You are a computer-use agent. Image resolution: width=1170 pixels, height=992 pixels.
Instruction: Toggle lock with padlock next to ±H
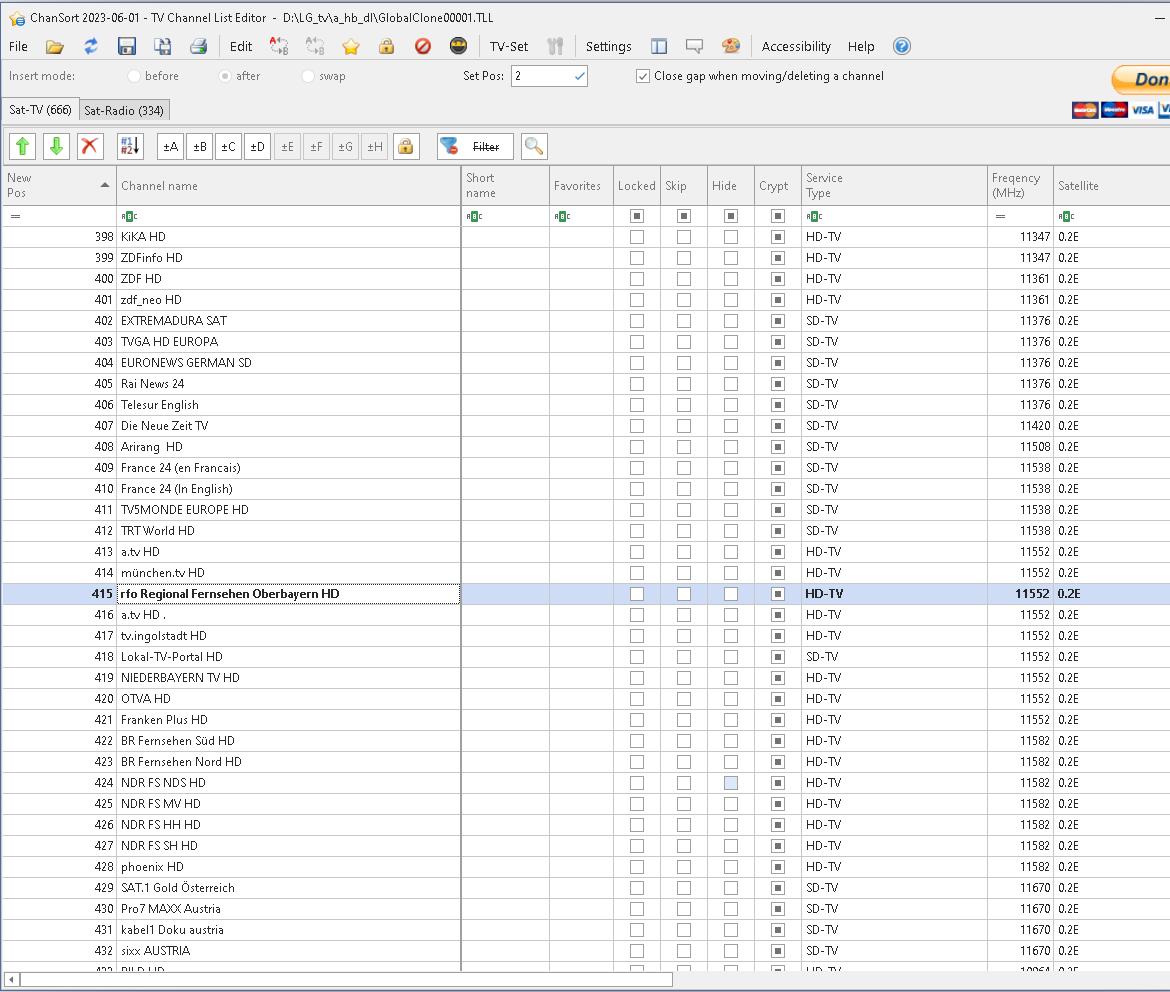[405, 146]
